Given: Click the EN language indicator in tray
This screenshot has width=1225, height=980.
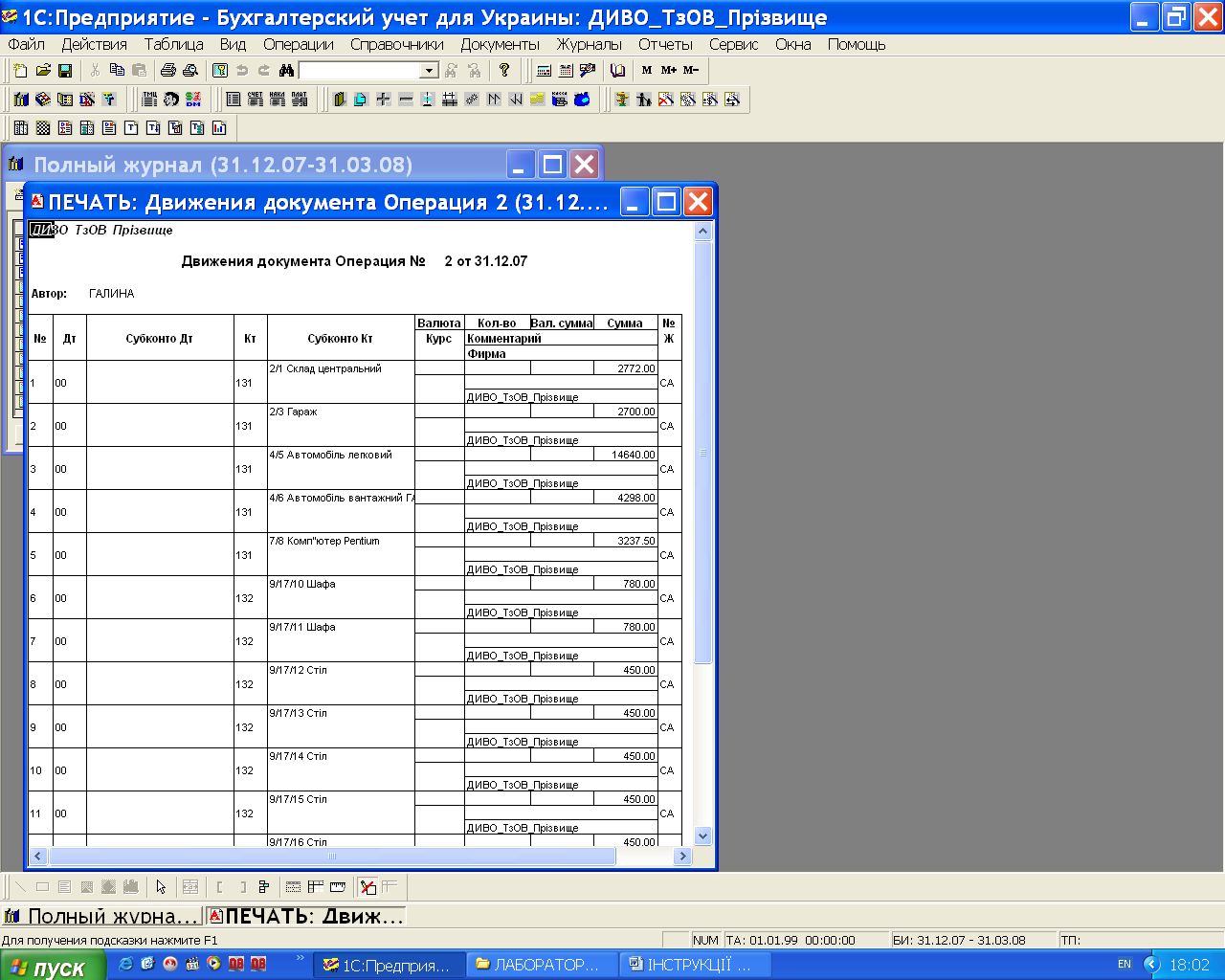Looking at the screenshot, I should pyautogui.click(x=1125, y=965).
